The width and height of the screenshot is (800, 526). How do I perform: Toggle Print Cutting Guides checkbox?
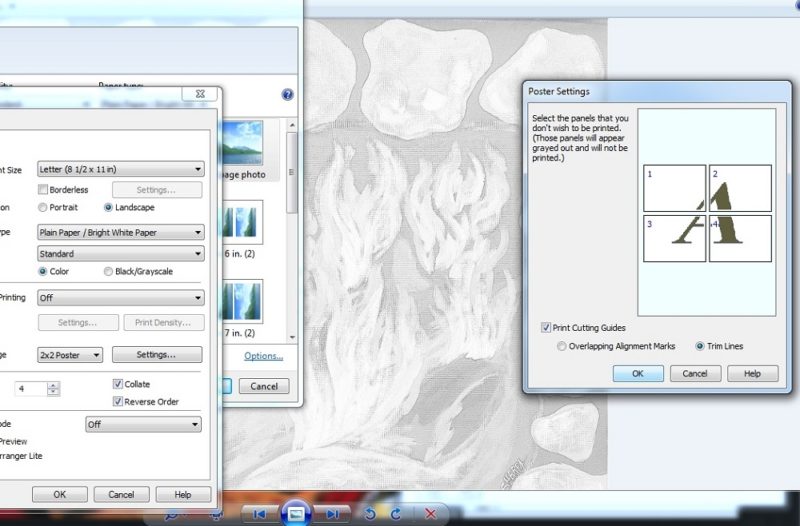[546, 328]
